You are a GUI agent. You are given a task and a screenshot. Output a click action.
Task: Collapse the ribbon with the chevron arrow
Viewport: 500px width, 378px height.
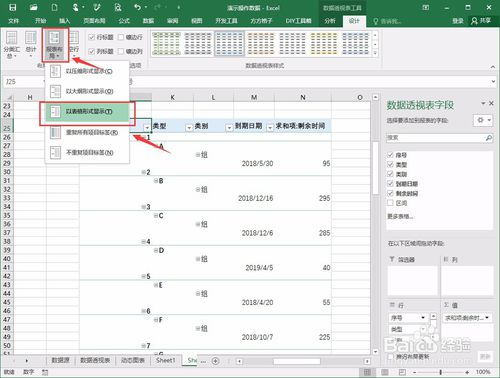pyautogui.click(x=493, y=67)
